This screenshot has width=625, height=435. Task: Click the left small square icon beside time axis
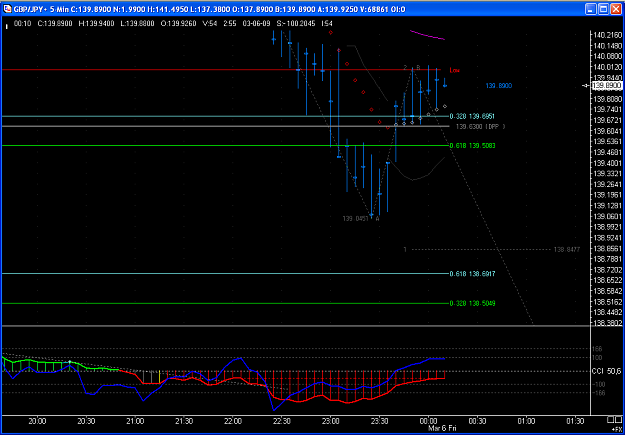[x=611, y=420]
